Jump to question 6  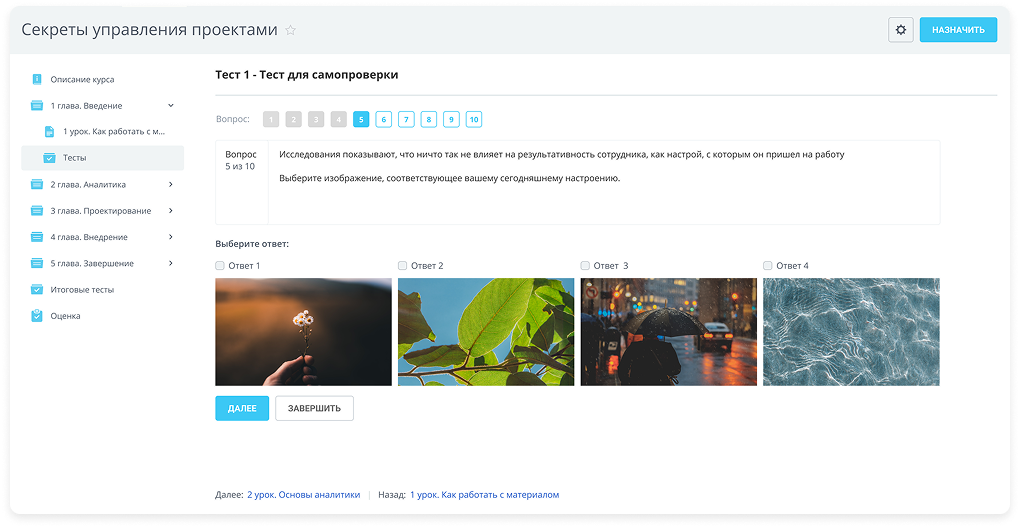tap(384, 119)
